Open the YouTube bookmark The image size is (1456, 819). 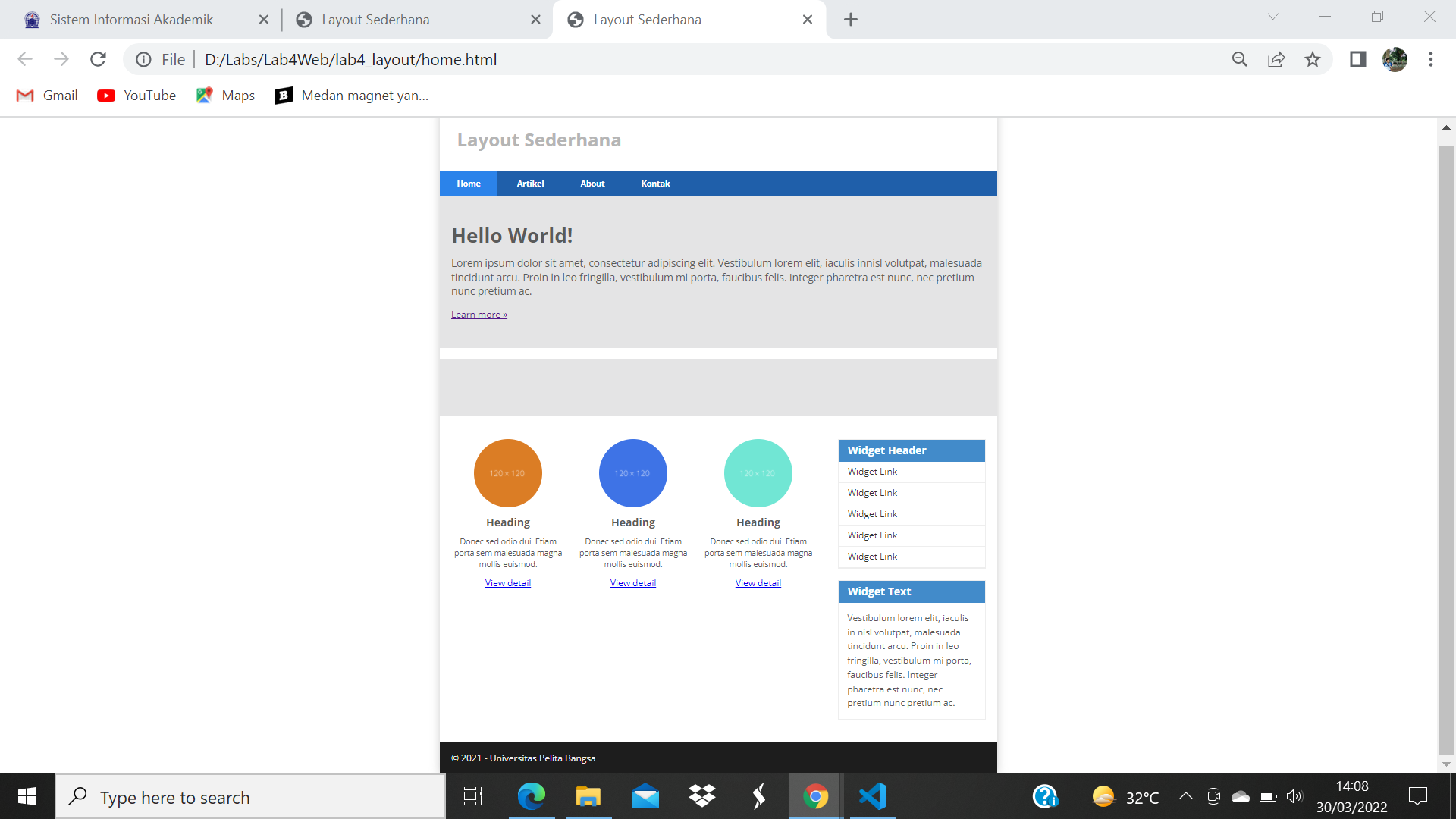pos(136,95)
